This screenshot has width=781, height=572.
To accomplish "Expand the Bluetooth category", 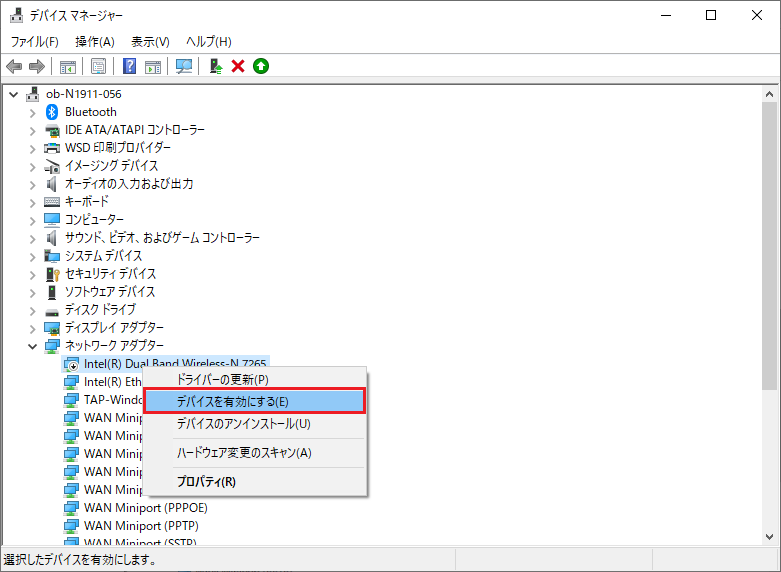I will [x=32, y=112].
